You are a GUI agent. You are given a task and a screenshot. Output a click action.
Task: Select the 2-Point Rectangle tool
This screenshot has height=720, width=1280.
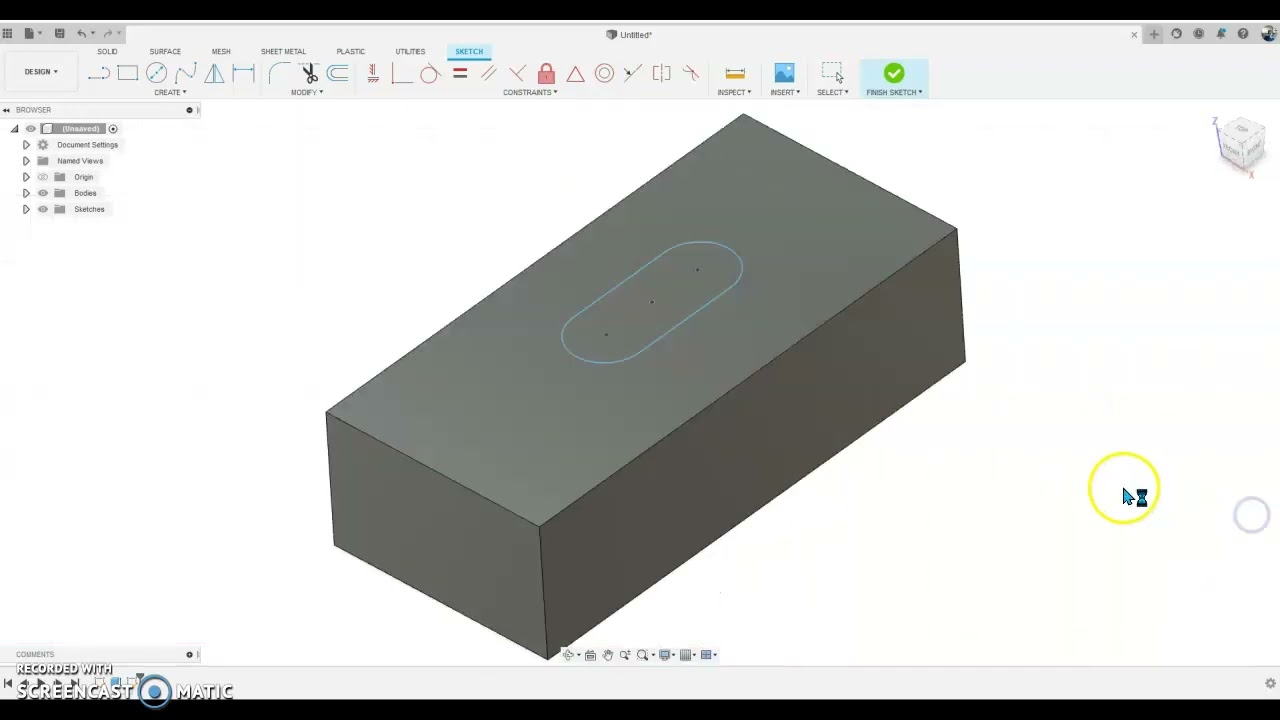[127, 73]
